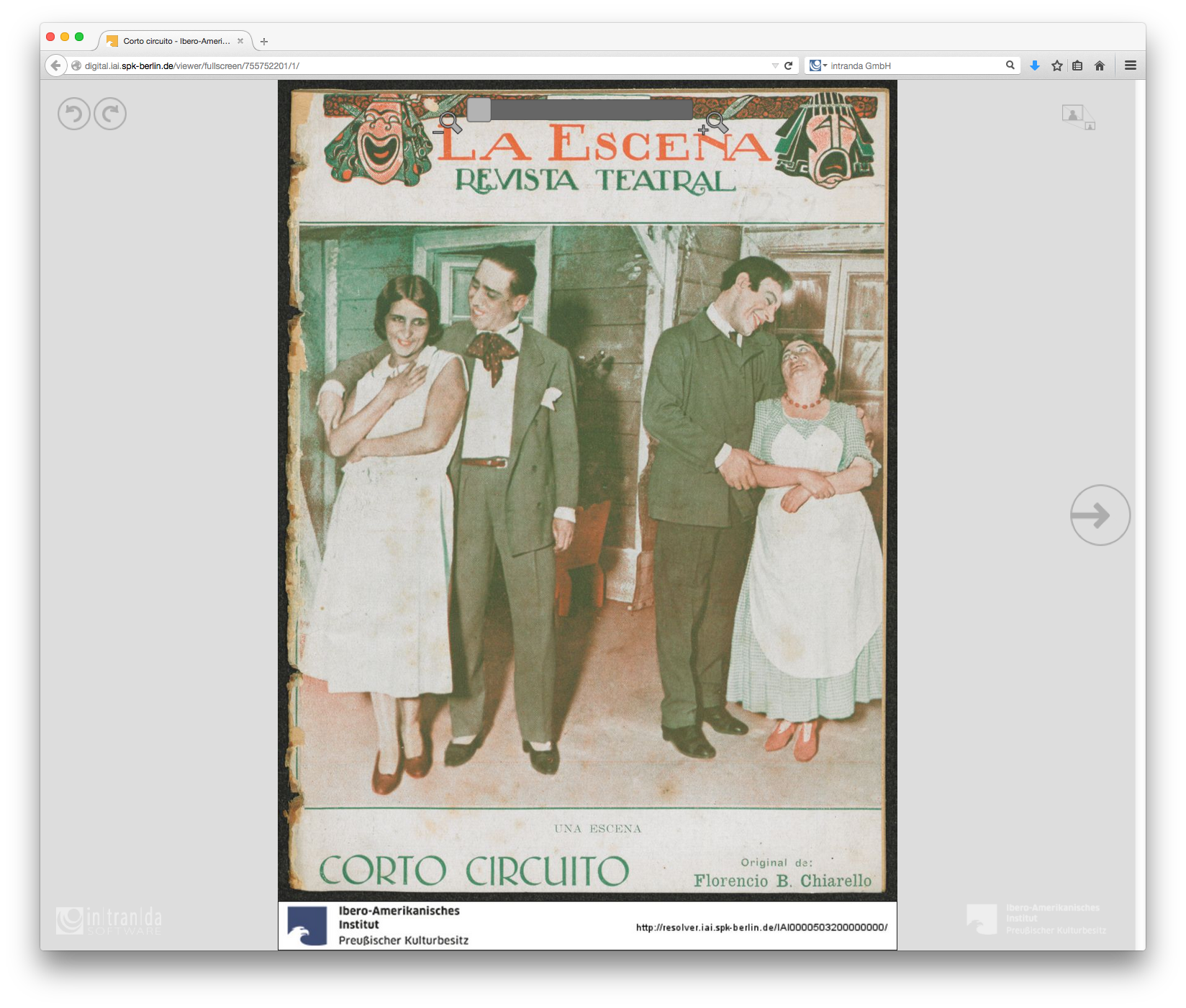Click the green fullscreen window button

[79, 37]
